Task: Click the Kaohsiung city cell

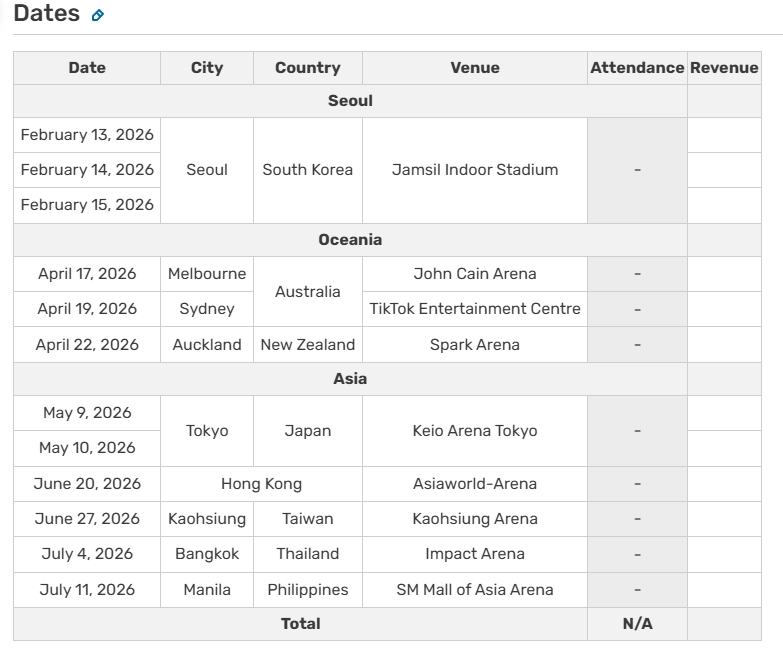Action: click(x=207, y=519)
